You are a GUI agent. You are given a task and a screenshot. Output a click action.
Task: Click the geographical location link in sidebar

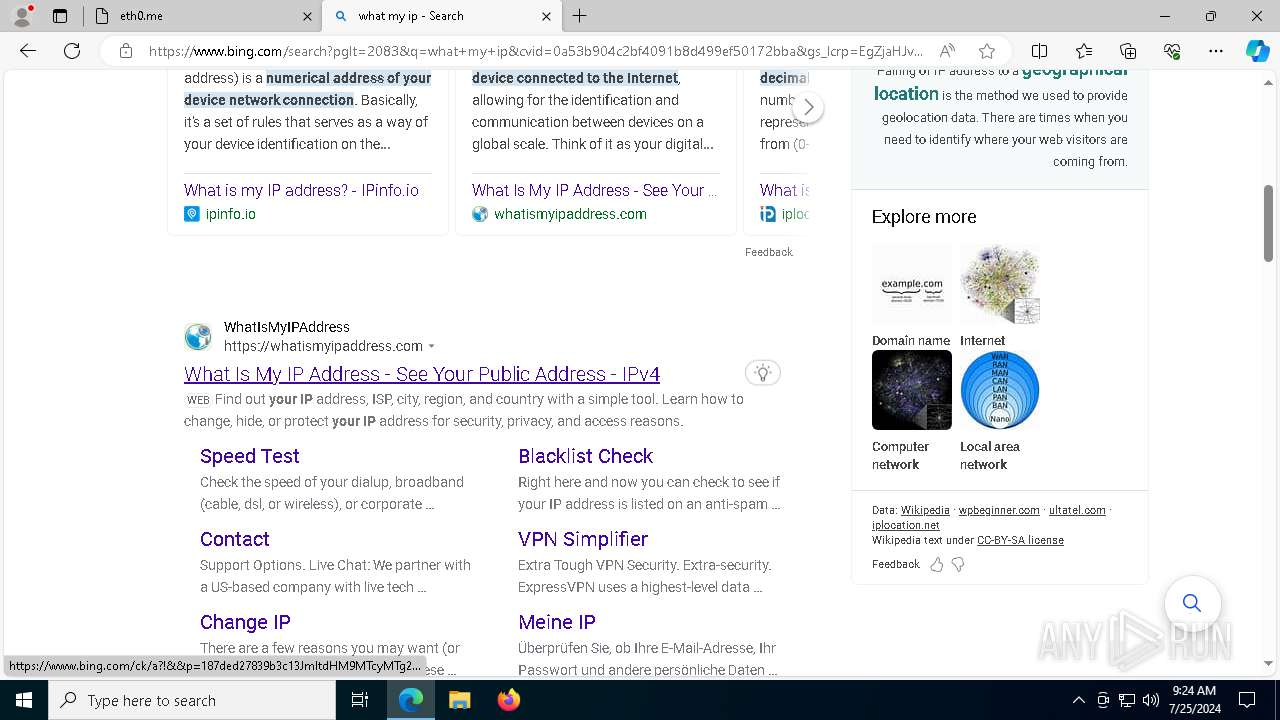1000,82
